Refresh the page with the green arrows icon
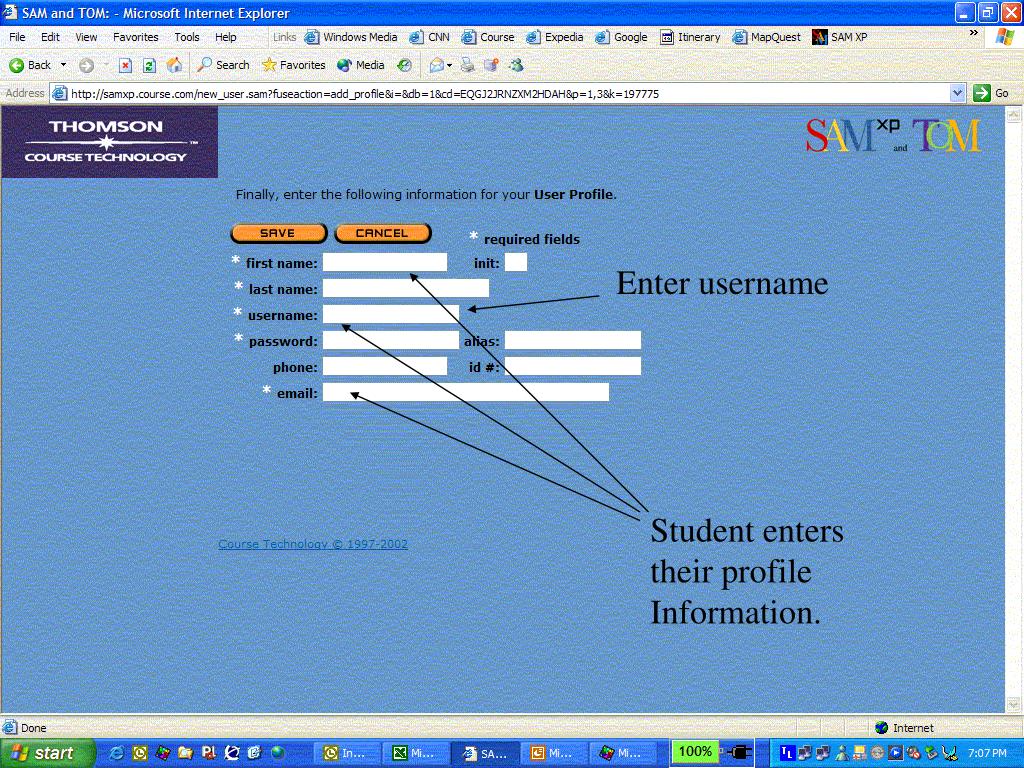Image resolution: width=1024 pixels, height=768 pixels. tap(149, 65)
